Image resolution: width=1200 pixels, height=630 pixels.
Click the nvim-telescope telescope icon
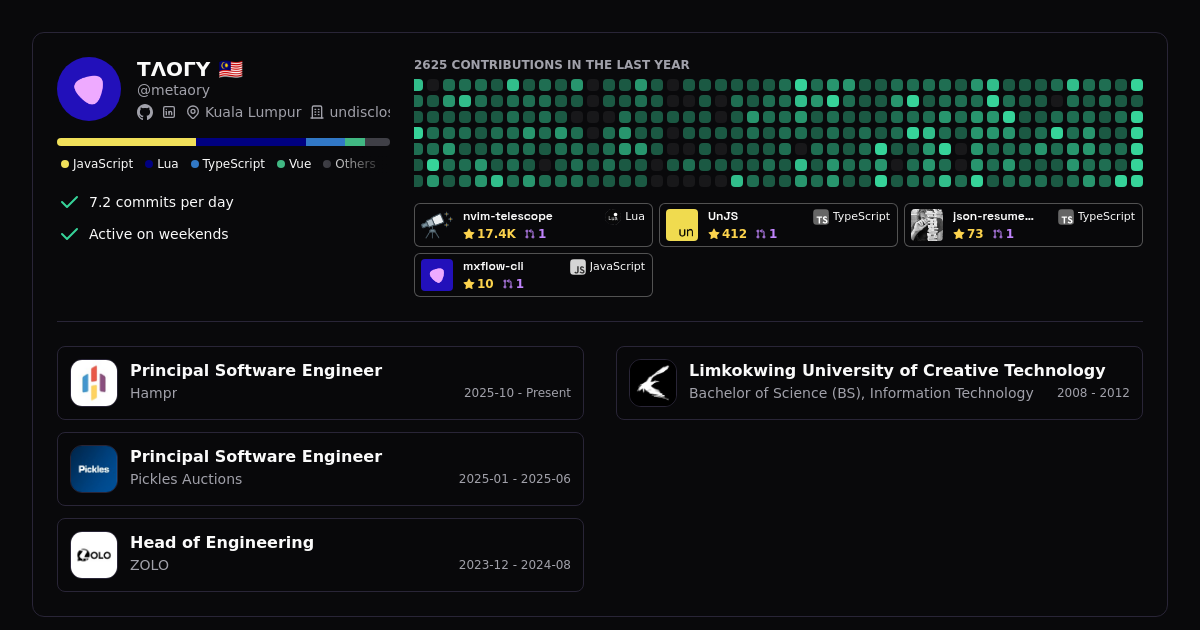click(437, 225)
